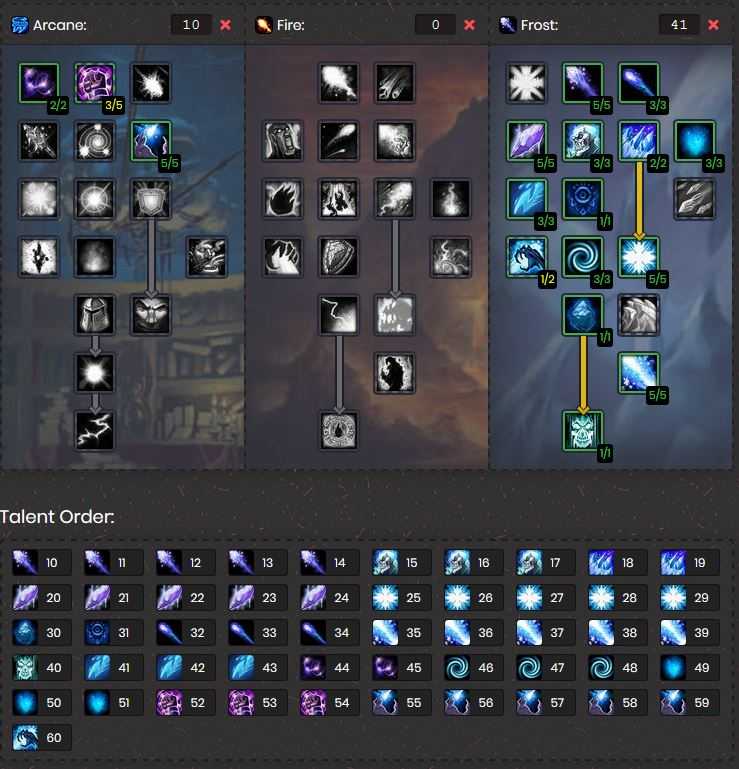Click the Frost tree header label
This screenshot has height=769, width=739.
click(539, 25)
